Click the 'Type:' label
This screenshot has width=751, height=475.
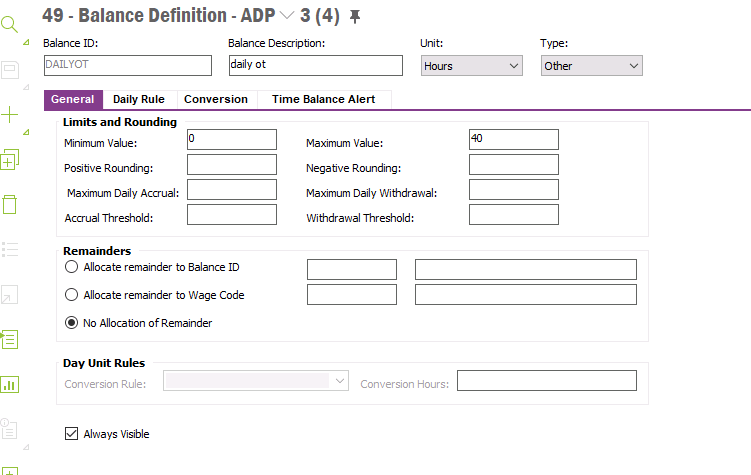pos(554,43)
